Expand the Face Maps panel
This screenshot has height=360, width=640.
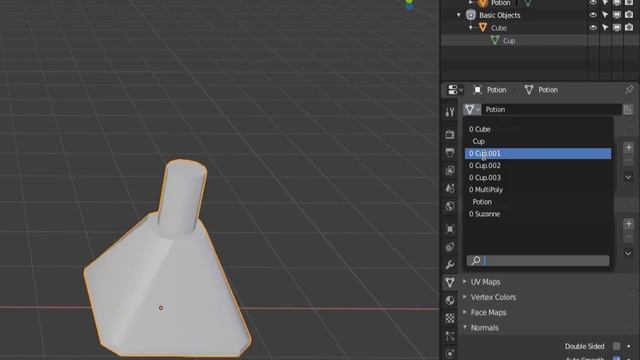(465, 312)
